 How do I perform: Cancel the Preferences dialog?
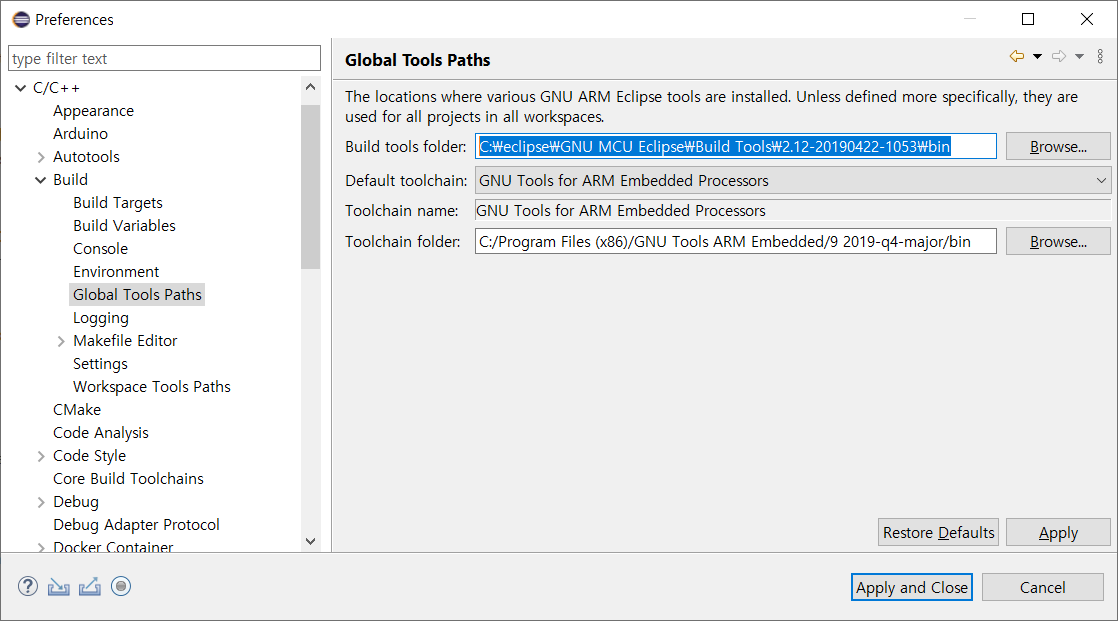coord(1042,587)
